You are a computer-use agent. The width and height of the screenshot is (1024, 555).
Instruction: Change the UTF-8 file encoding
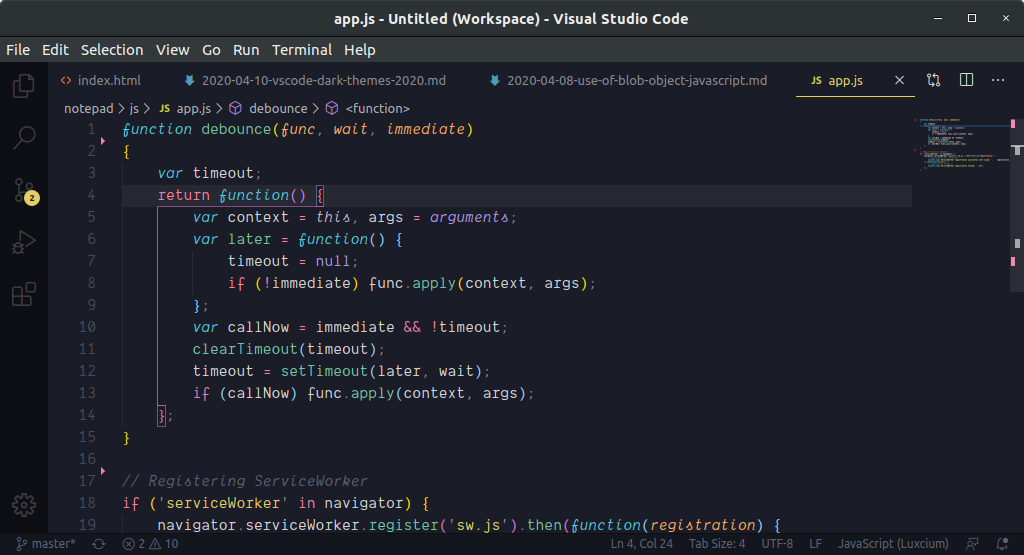tap(777, 544)
